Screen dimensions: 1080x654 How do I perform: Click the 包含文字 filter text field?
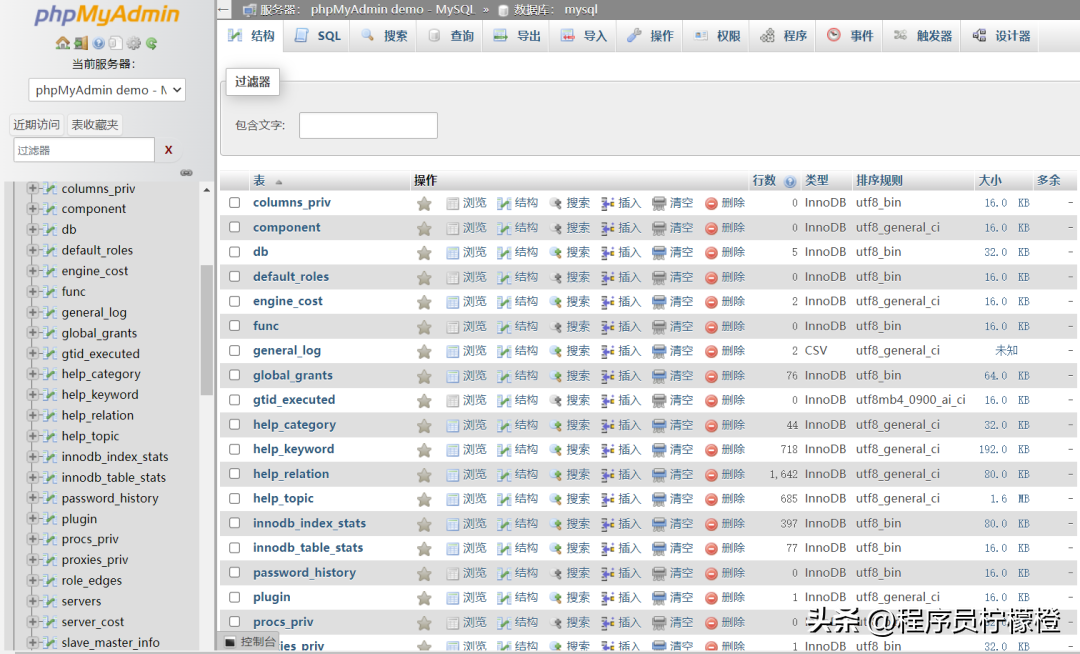[x=368, y=125]
